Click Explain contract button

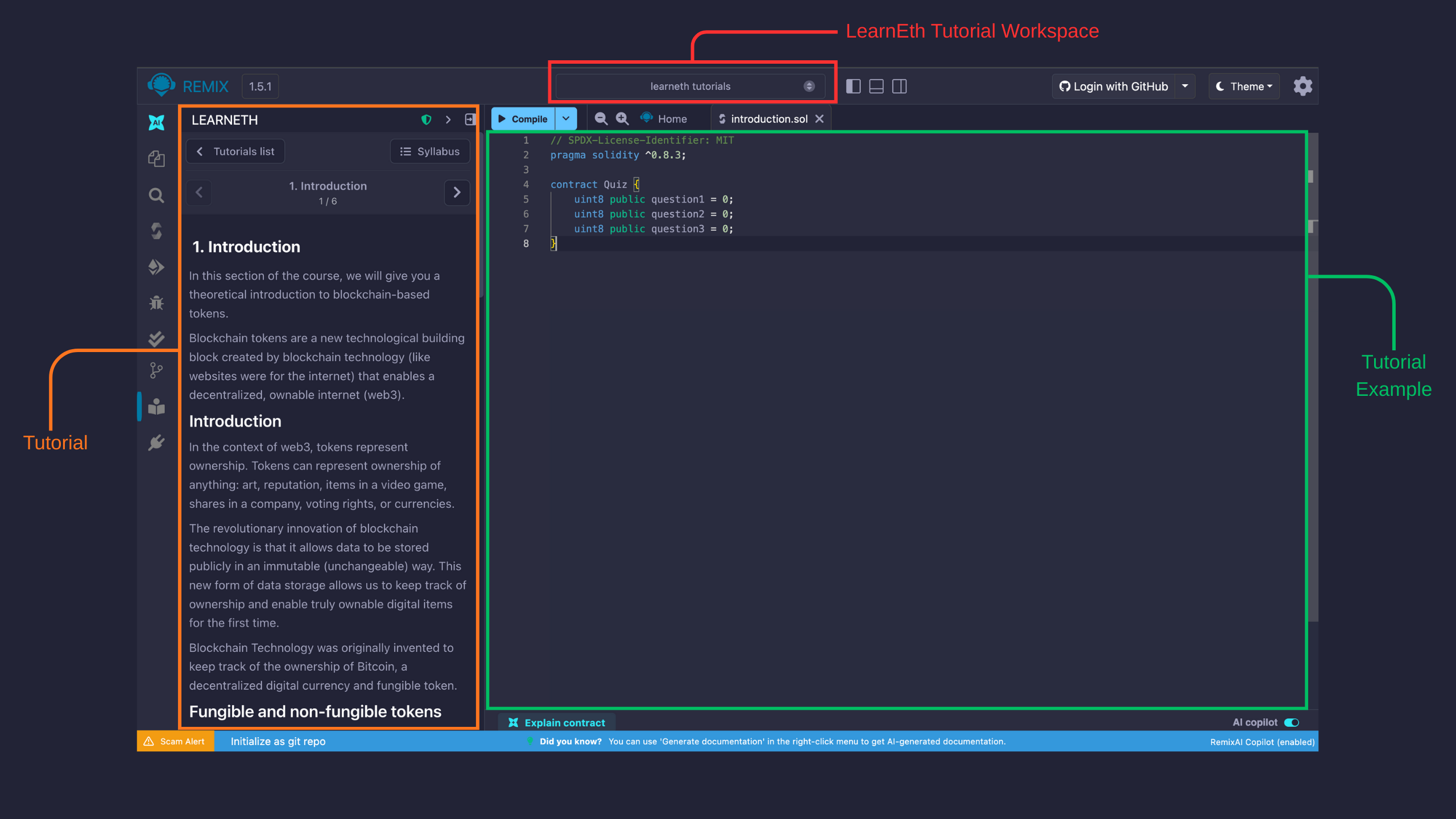pos(557,722)
